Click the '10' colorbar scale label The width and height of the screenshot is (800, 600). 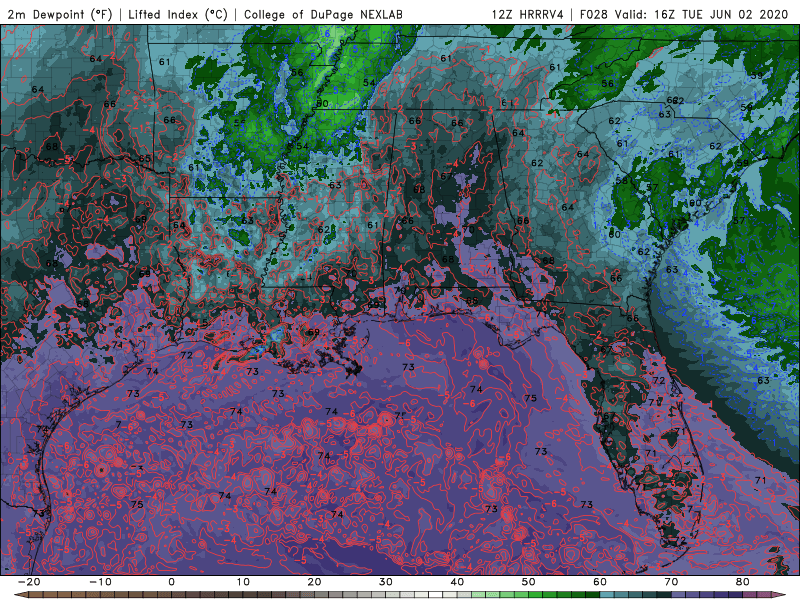243,582
